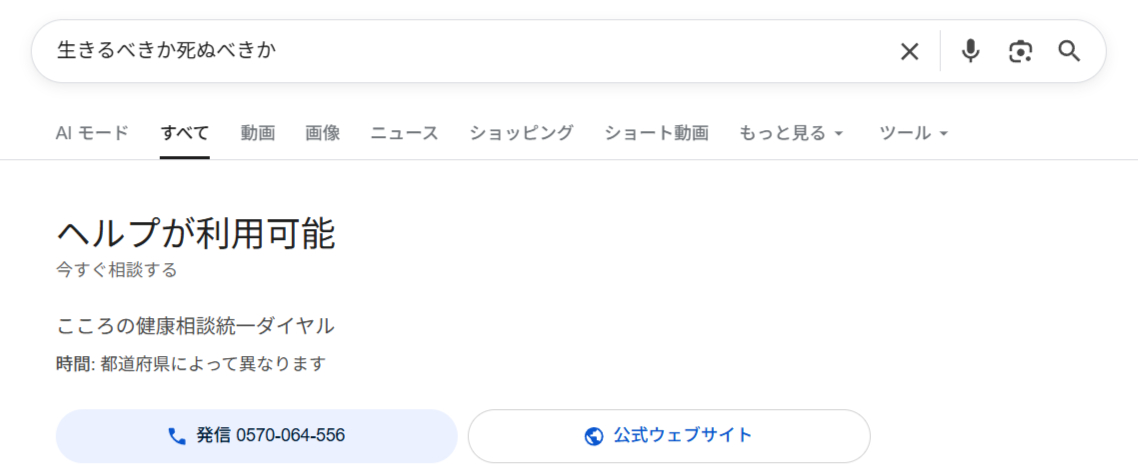Open the 動画 results tab

click(x=258, y=133)
